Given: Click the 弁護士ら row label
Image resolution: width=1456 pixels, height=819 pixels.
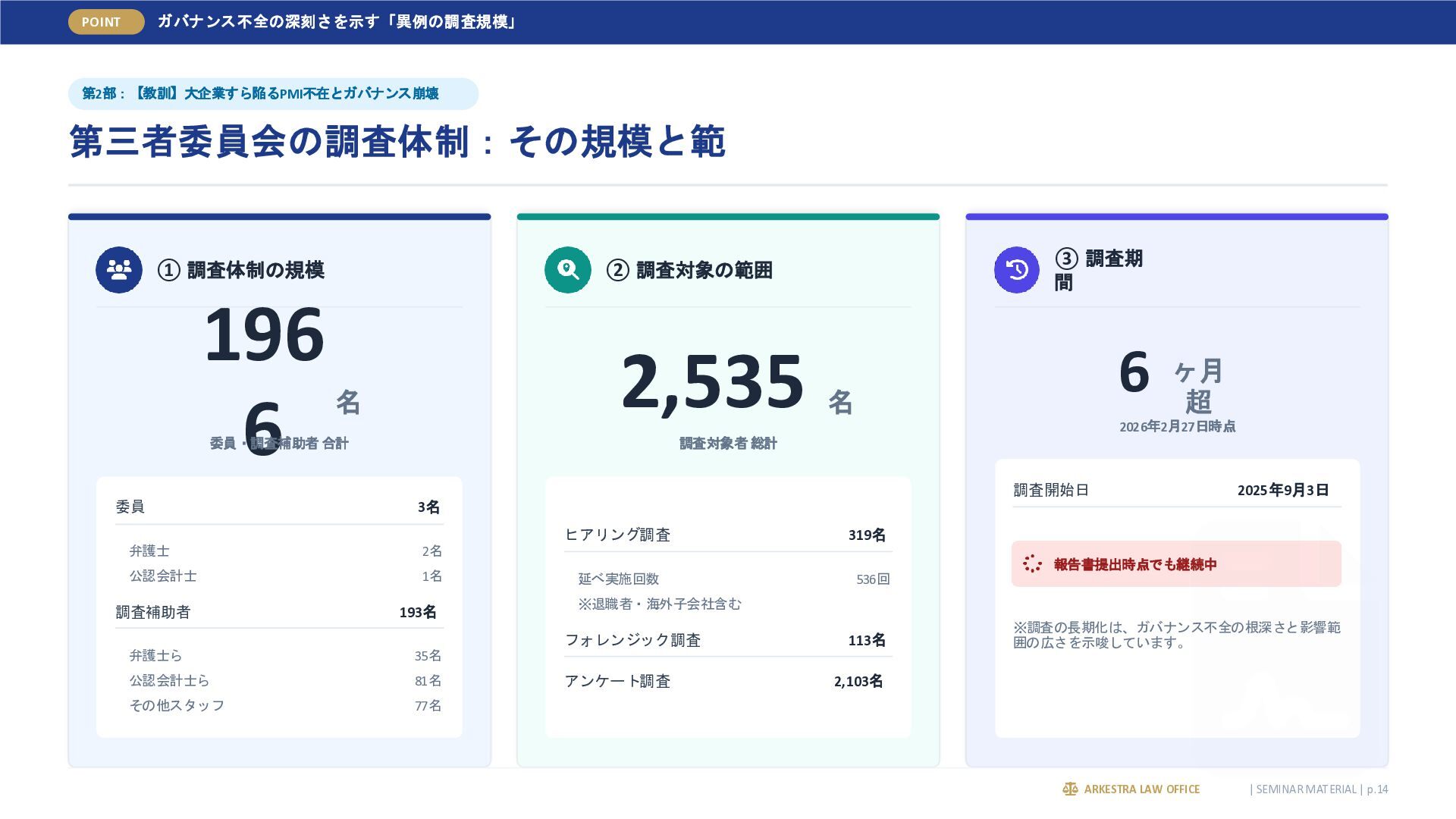Looking at the screenshot, I should pos(155,655).
